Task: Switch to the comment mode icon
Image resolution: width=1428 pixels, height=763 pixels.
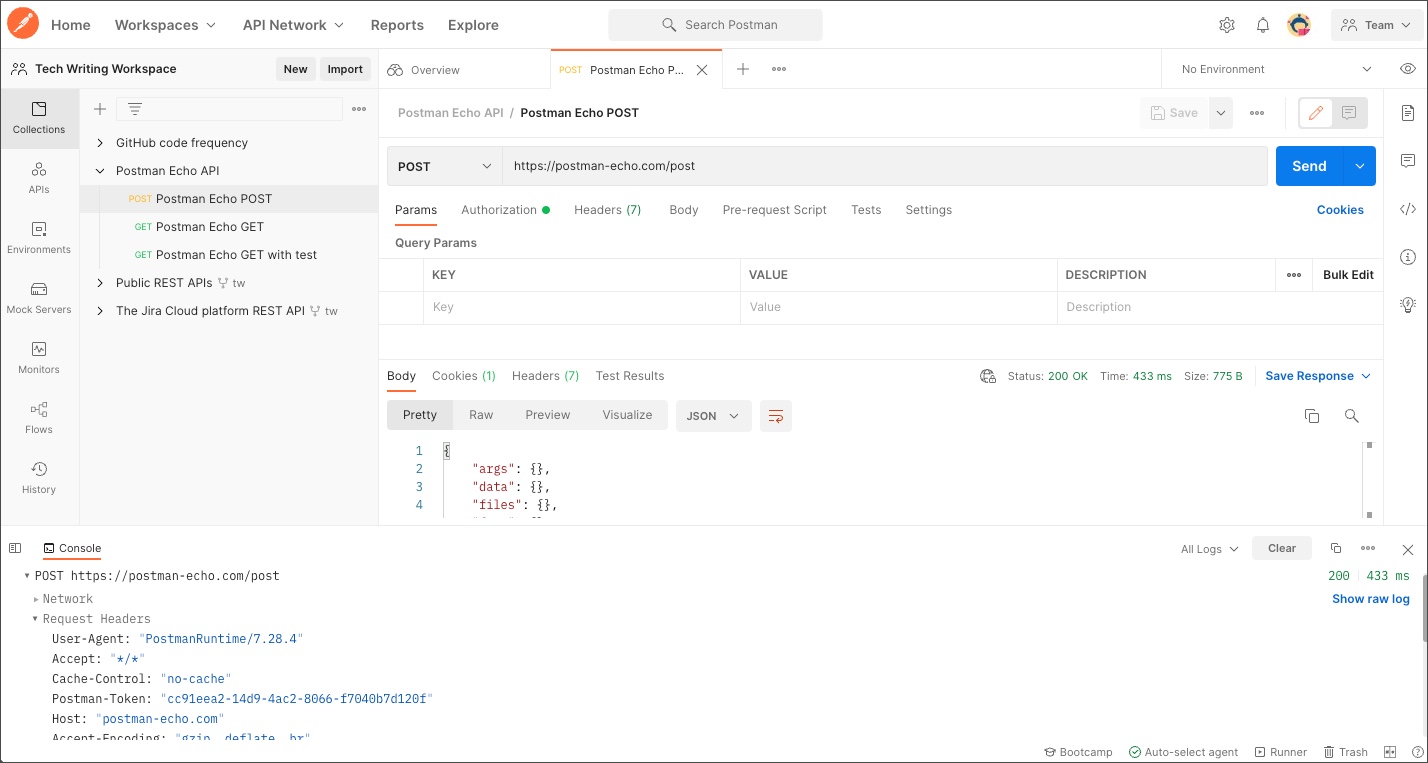Action: tap(1349, 113)
